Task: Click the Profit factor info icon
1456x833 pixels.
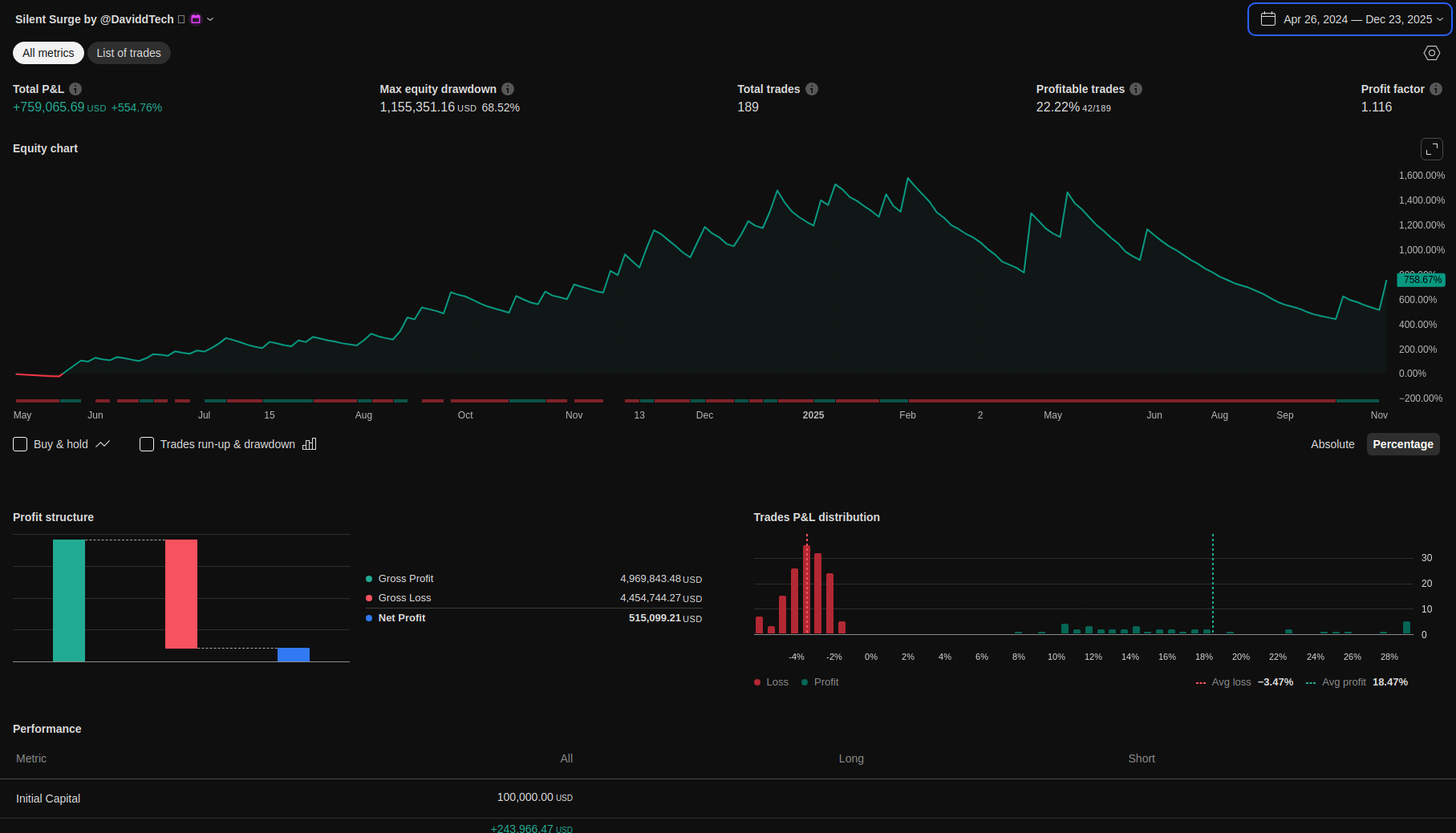Action: pyautogui.click(x=1436, y=89)
